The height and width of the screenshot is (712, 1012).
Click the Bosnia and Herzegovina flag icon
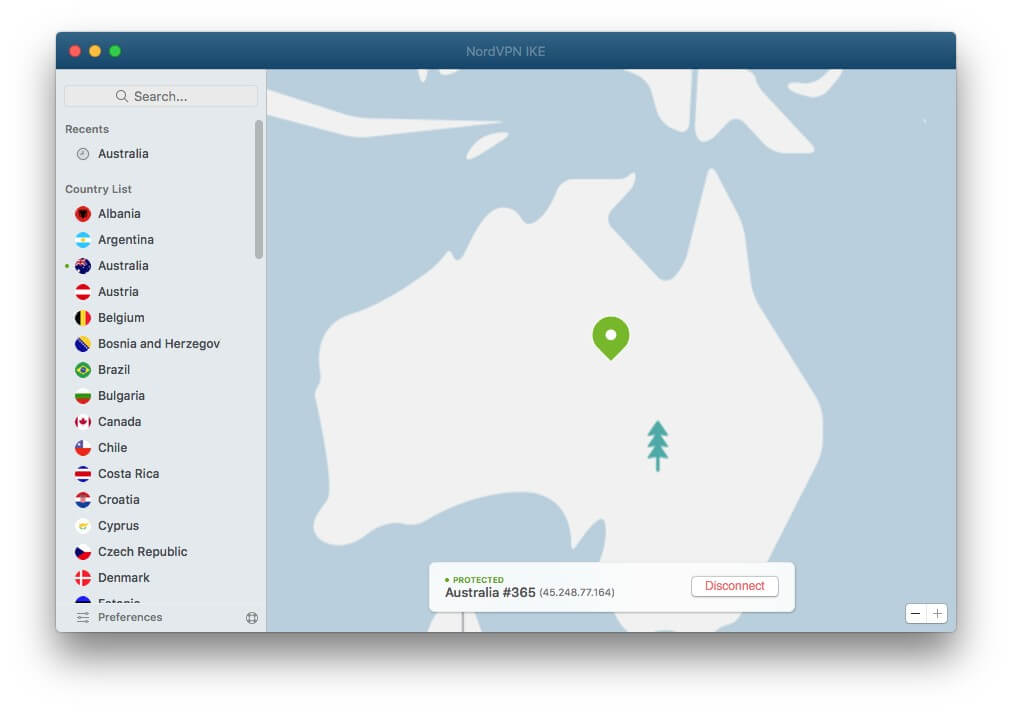[83, 344]
